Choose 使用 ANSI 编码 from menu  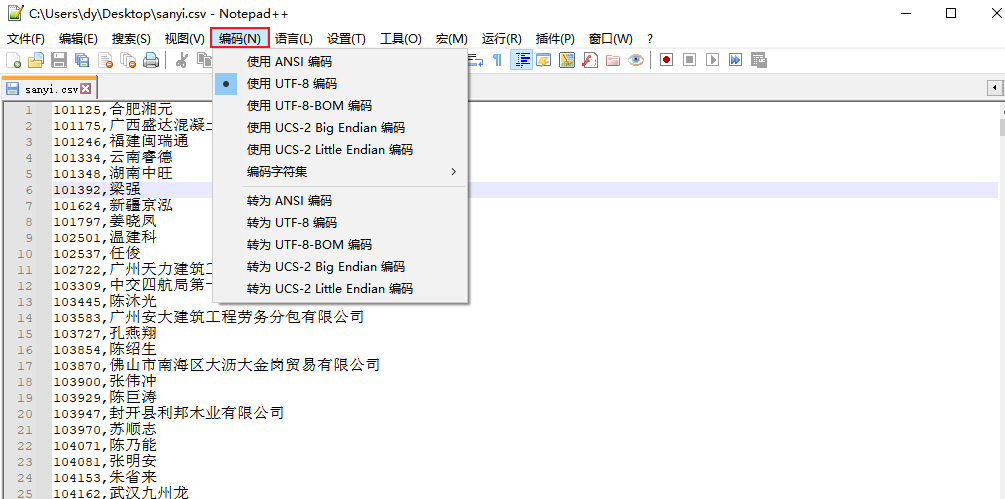click(340, 62)
